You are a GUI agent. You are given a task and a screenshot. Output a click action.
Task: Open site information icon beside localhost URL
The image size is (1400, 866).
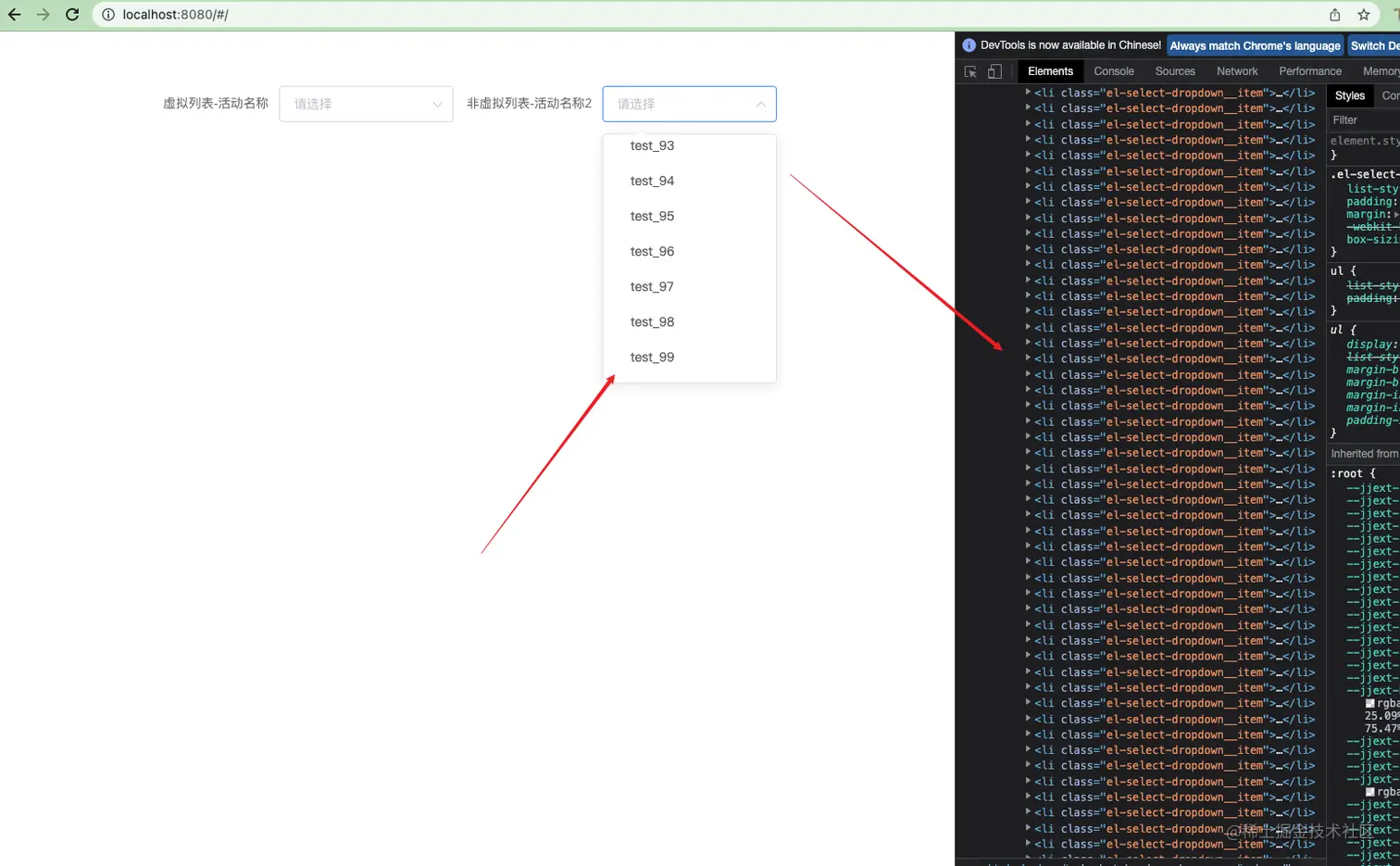point(108,15)
